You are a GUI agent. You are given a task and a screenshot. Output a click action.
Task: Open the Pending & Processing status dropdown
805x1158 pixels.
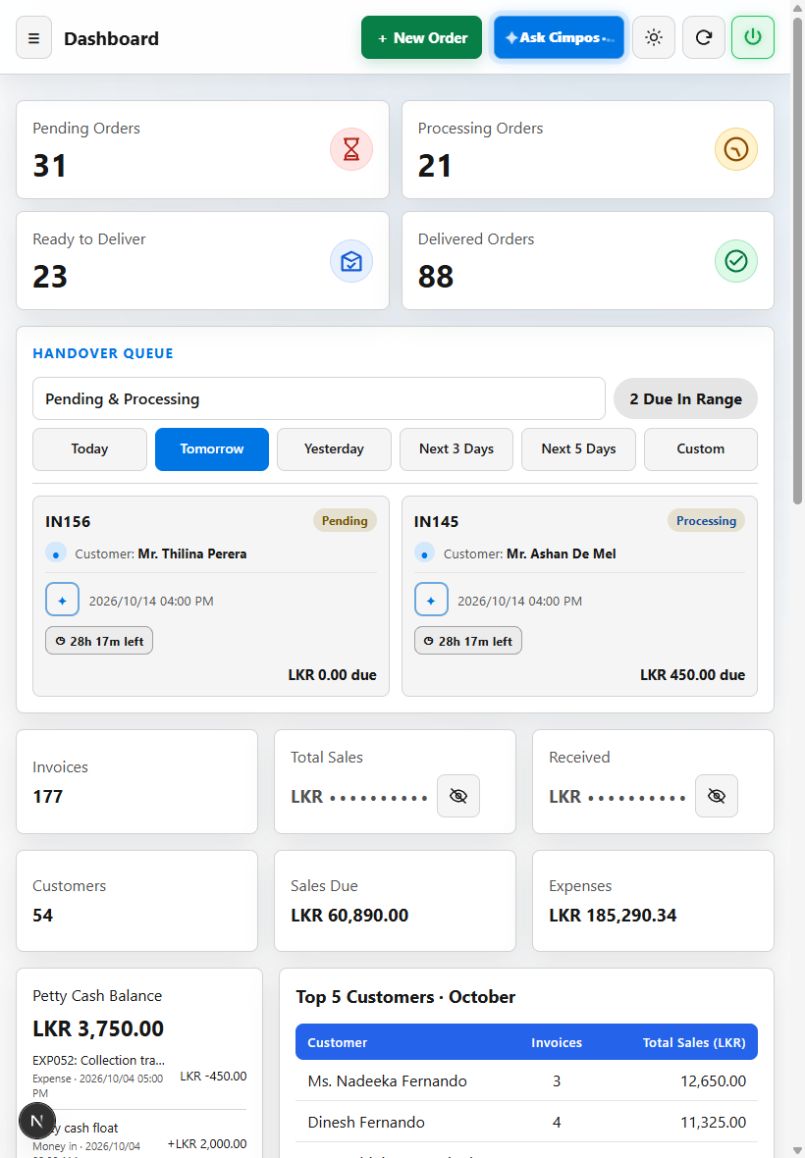click(318, 399)
